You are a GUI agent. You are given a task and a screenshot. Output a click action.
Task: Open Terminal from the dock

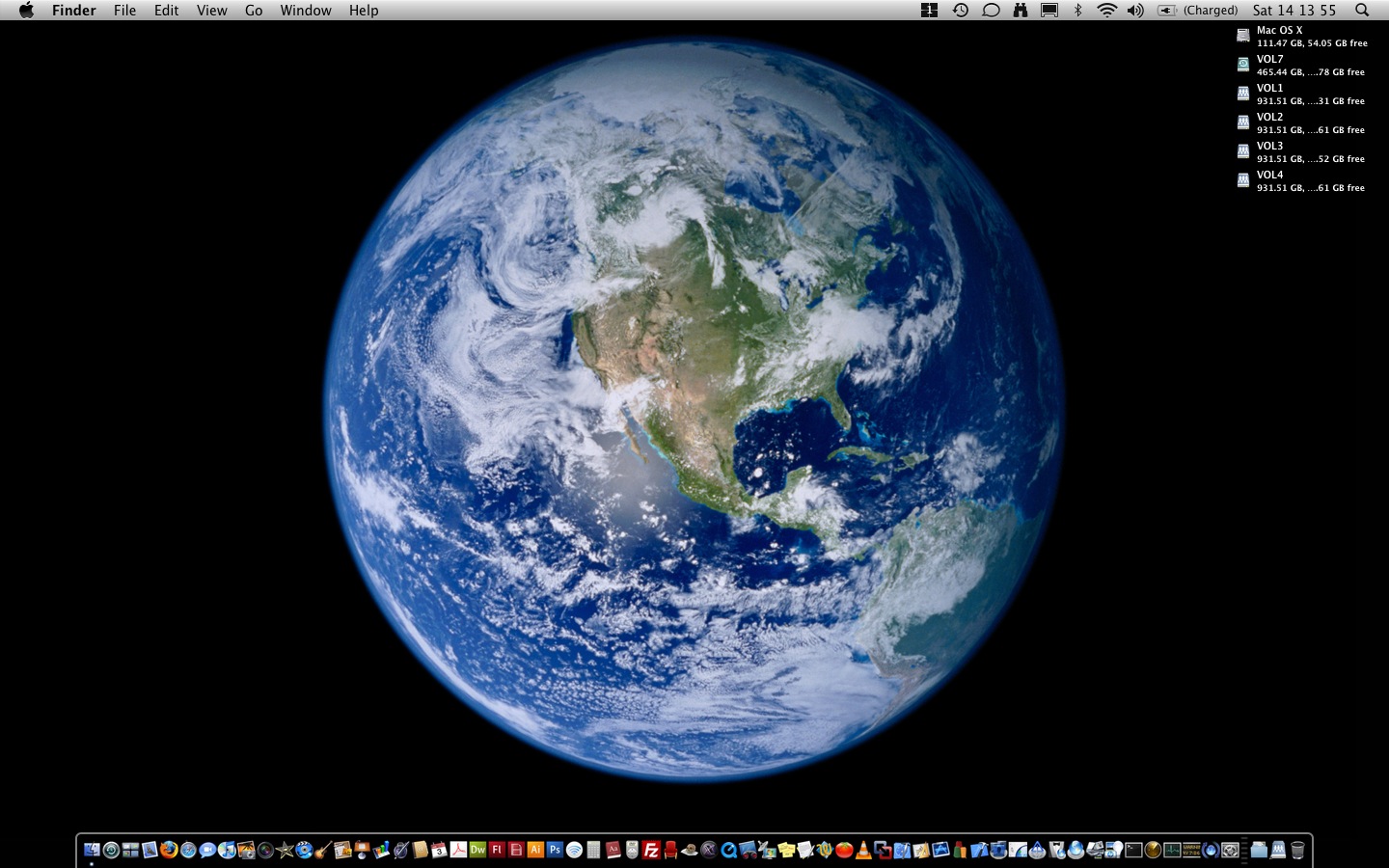coord(1133,850)
